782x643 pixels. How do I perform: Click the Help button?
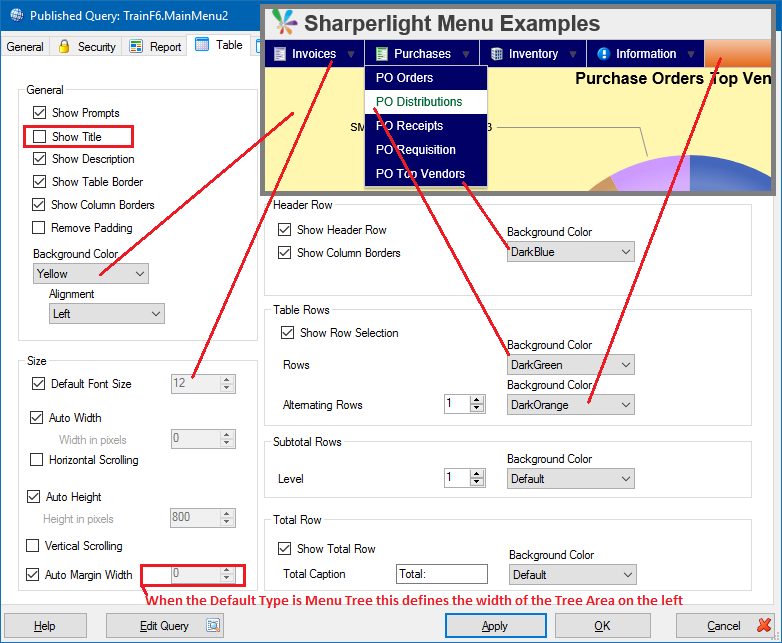pyautogui.click(x=45, y=626)
